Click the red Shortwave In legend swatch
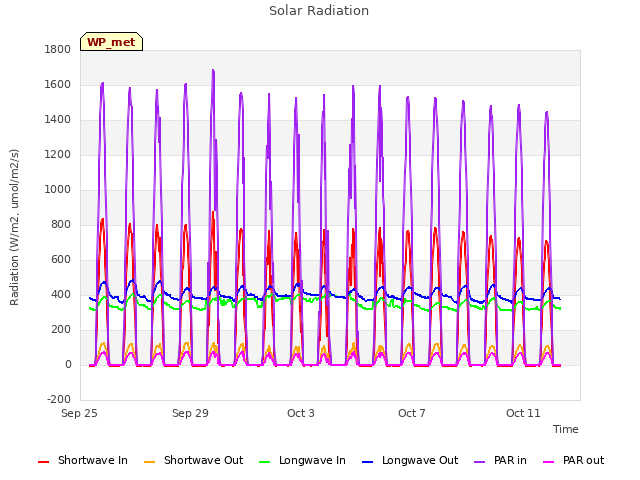The height and width of the screenshot is (480, 640). pyautogui.click(x=44, y=462)
